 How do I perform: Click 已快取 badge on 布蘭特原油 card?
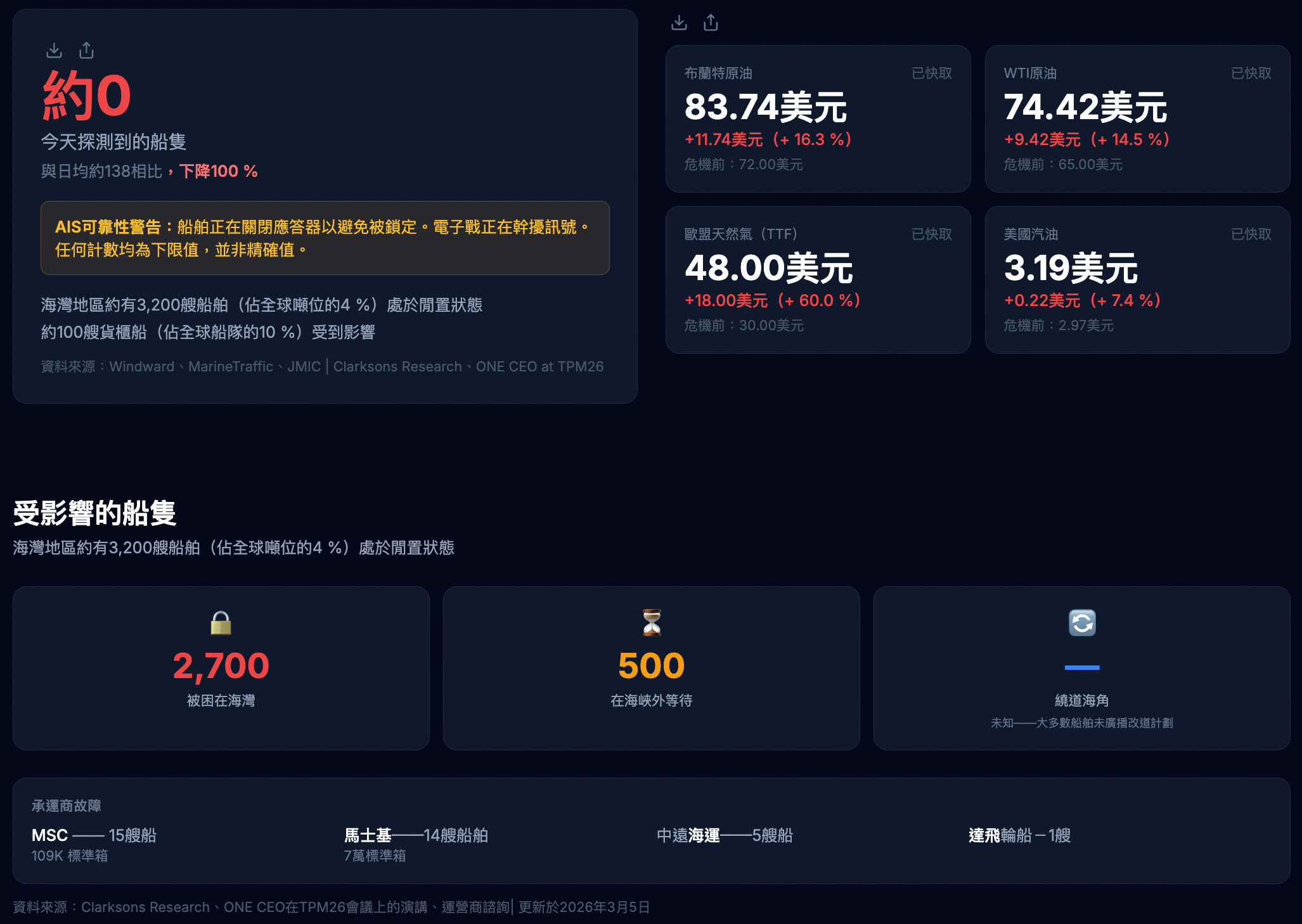pyautogui.click(x=931, y=74)
